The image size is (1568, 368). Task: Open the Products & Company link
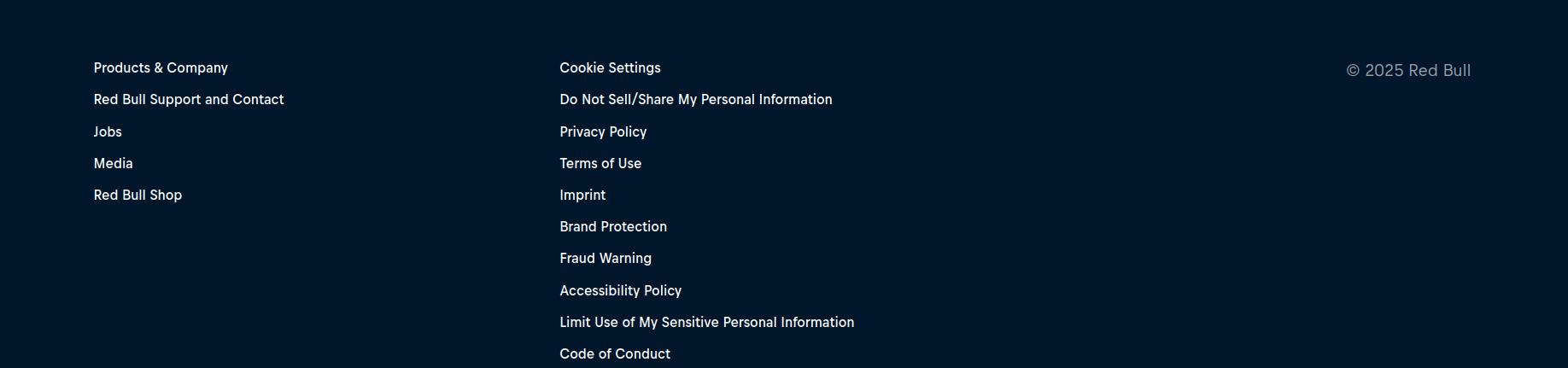pos(161,67)
